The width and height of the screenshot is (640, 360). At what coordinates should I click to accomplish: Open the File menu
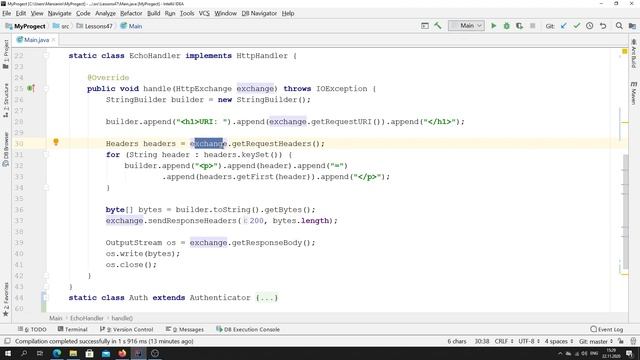click(7, 13)
